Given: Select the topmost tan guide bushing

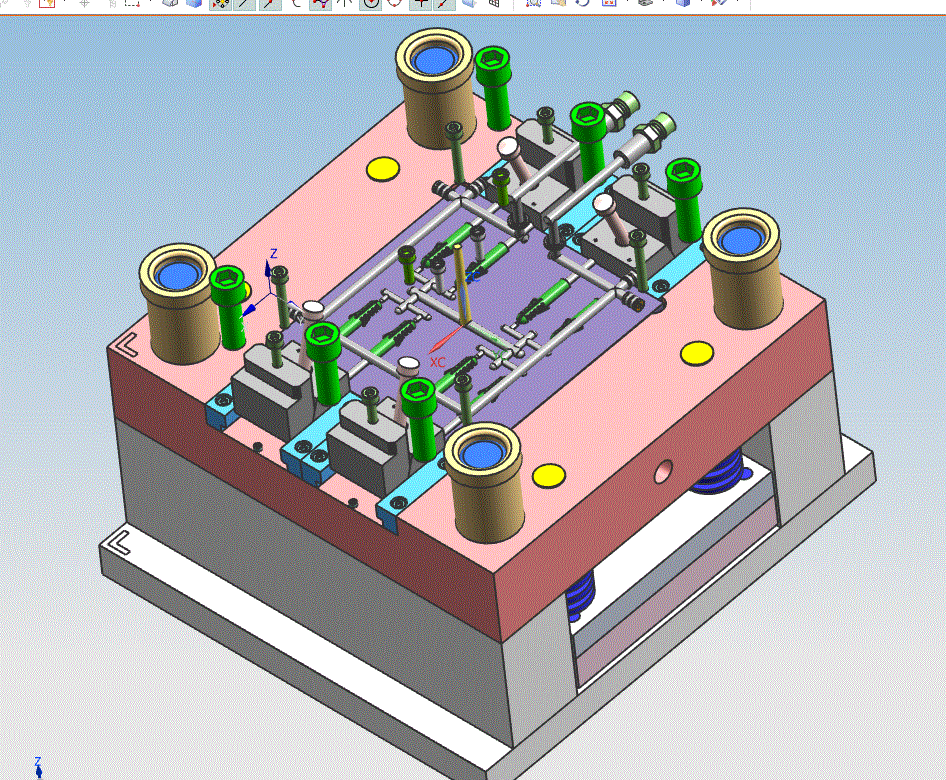Looking at the screenshot, I should (435, 88).
